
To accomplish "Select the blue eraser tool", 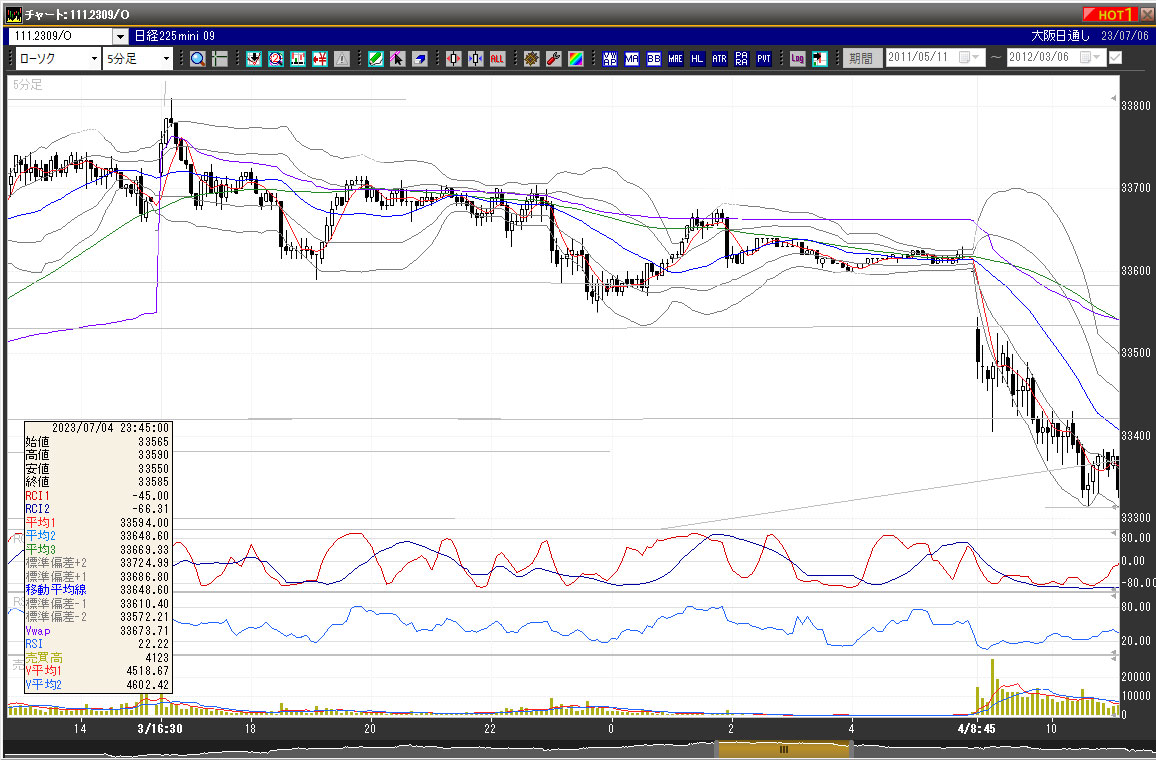I will coord(420,59).
